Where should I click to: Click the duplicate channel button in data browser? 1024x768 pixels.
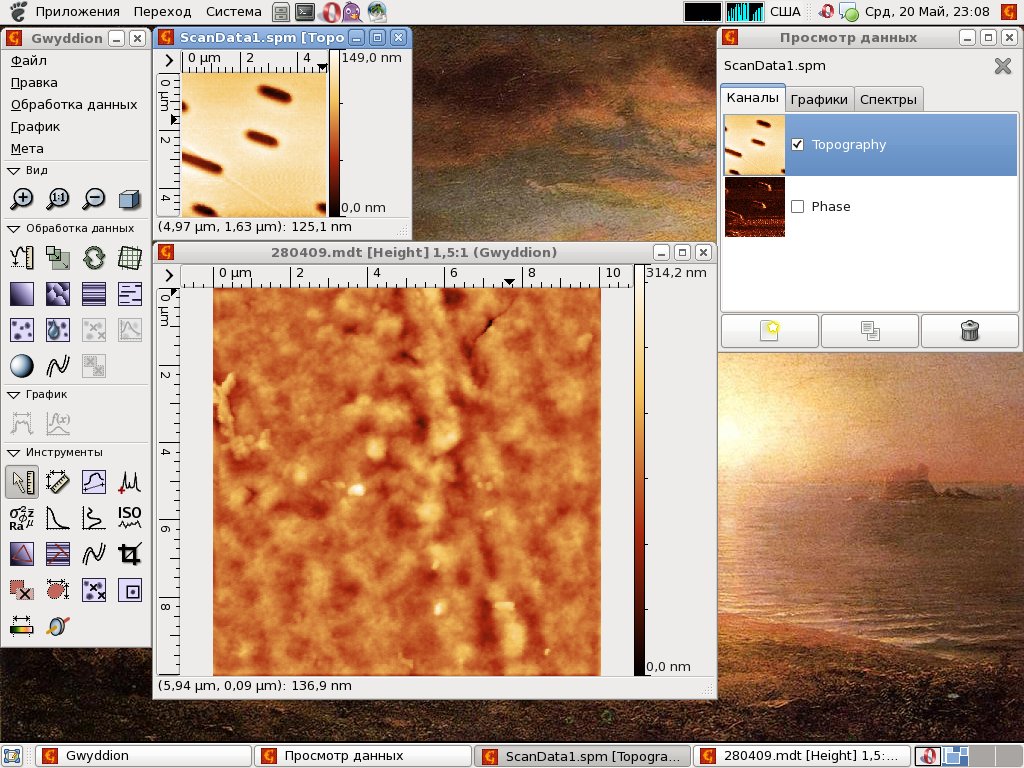870,330
